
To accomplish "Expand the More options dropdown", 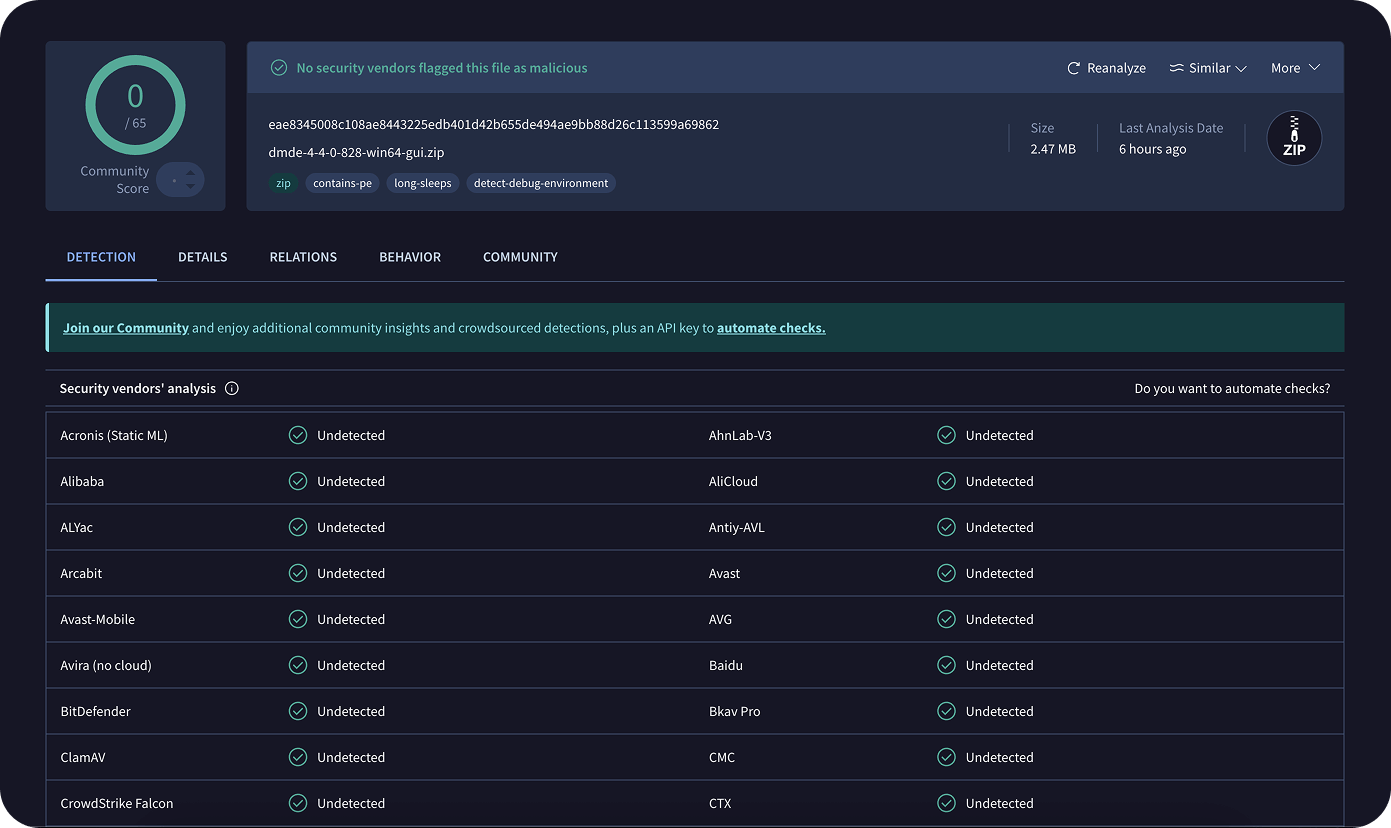I will 1295,67.
